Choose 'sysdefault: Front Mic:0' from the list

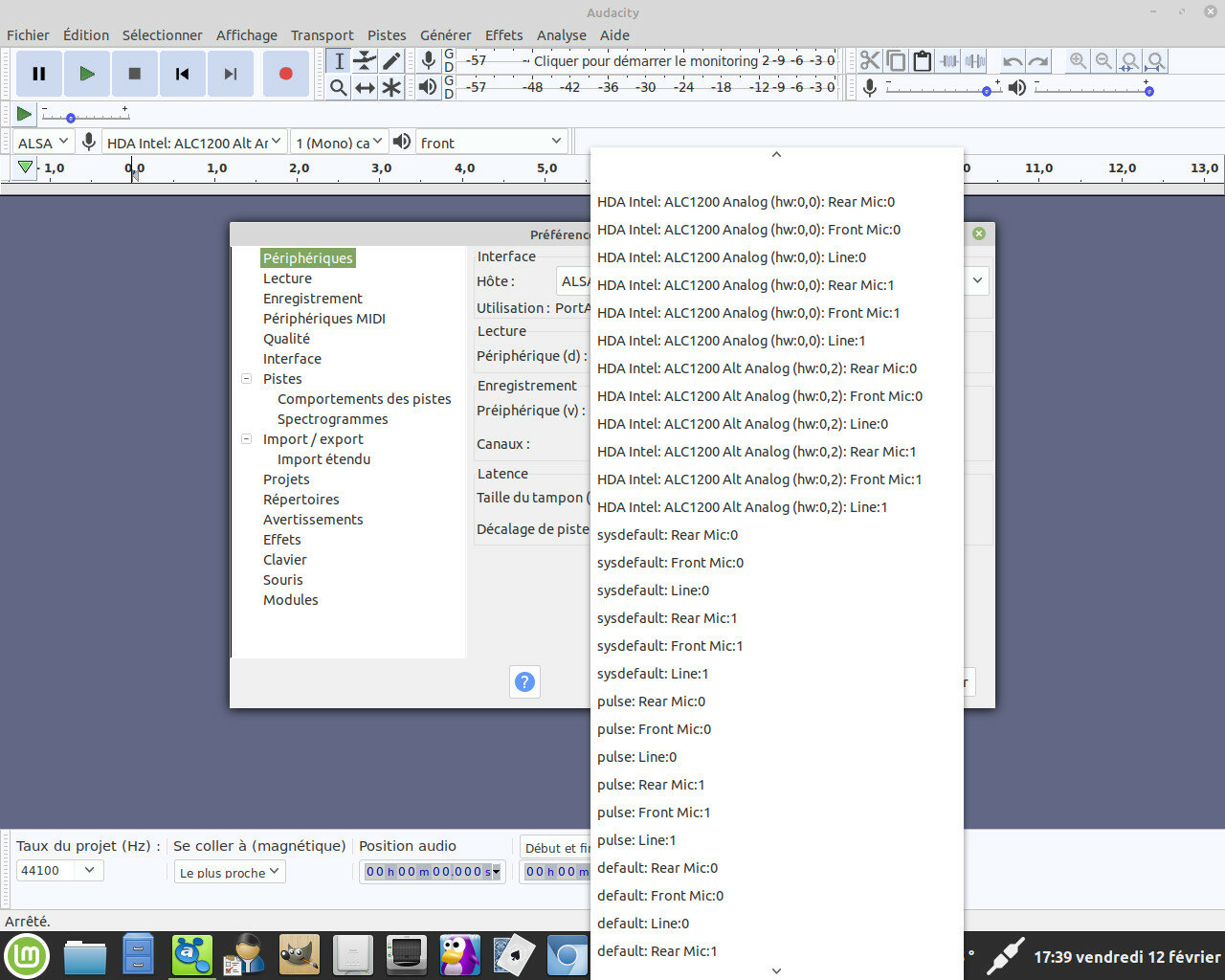[776, 563]
